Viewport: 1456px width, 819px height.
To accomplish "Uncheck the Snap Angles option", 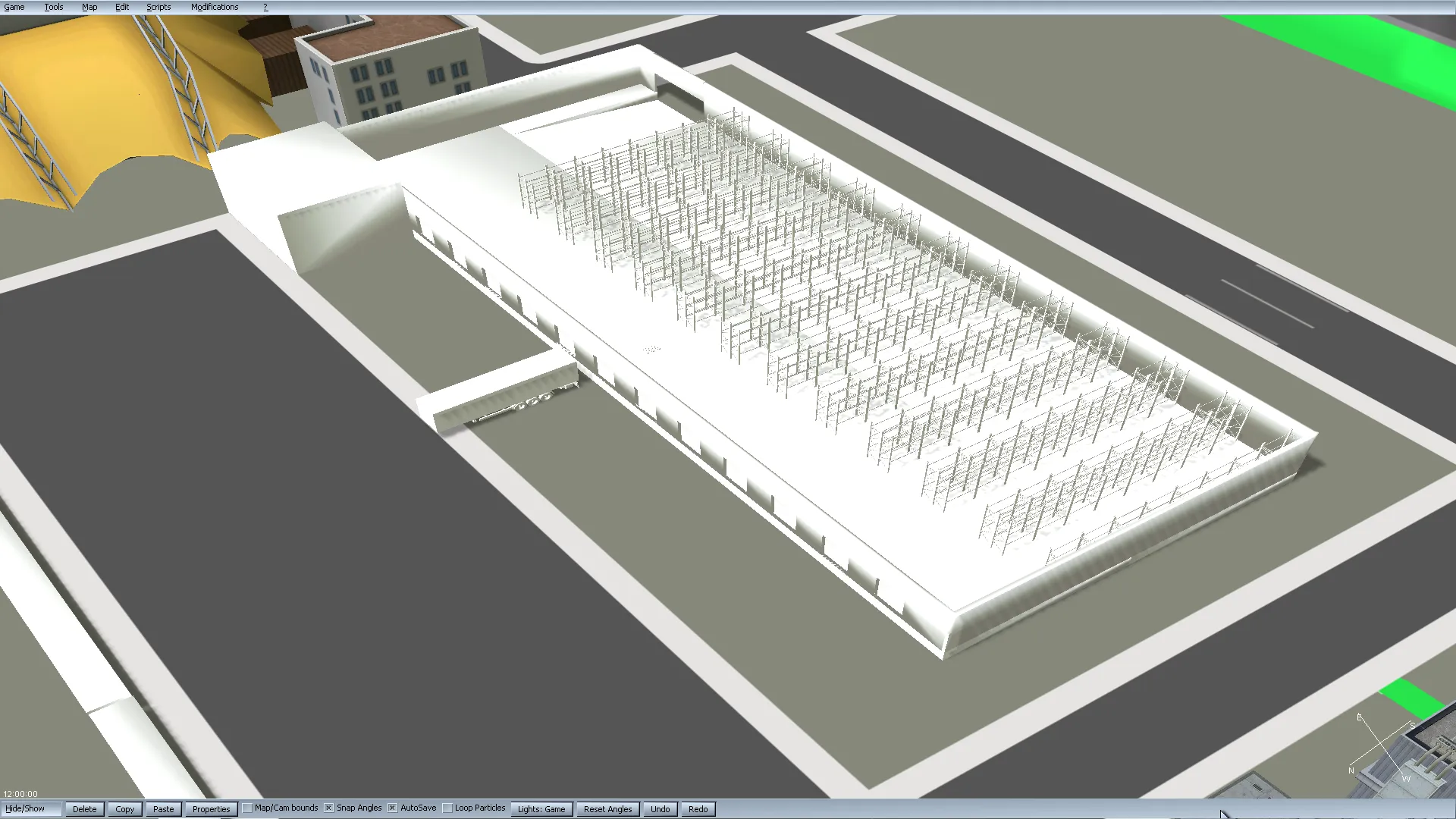I will coord(329,808).
